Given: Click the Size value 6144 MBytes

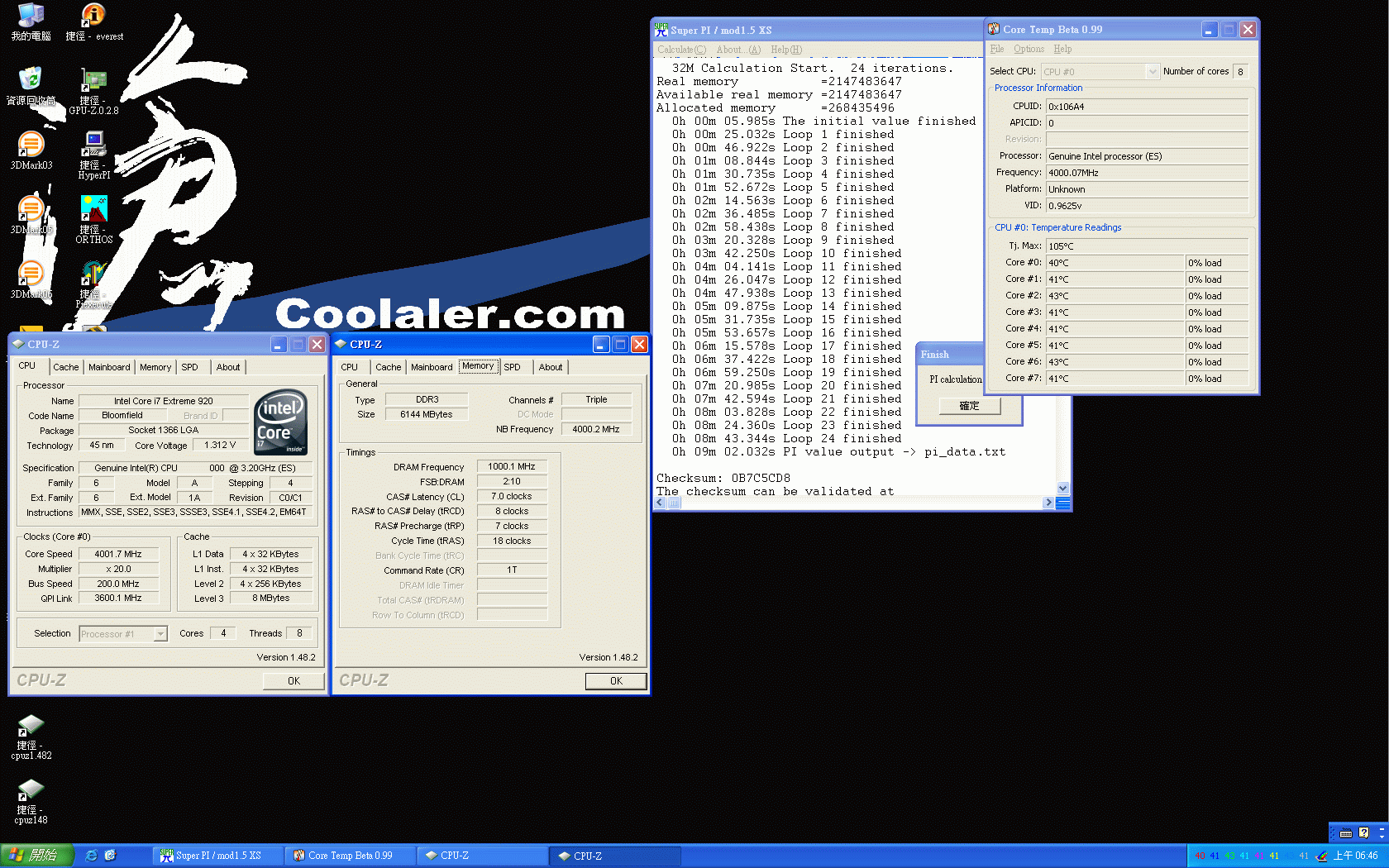Looking at the screenshot, I should (x=427, y=414).
